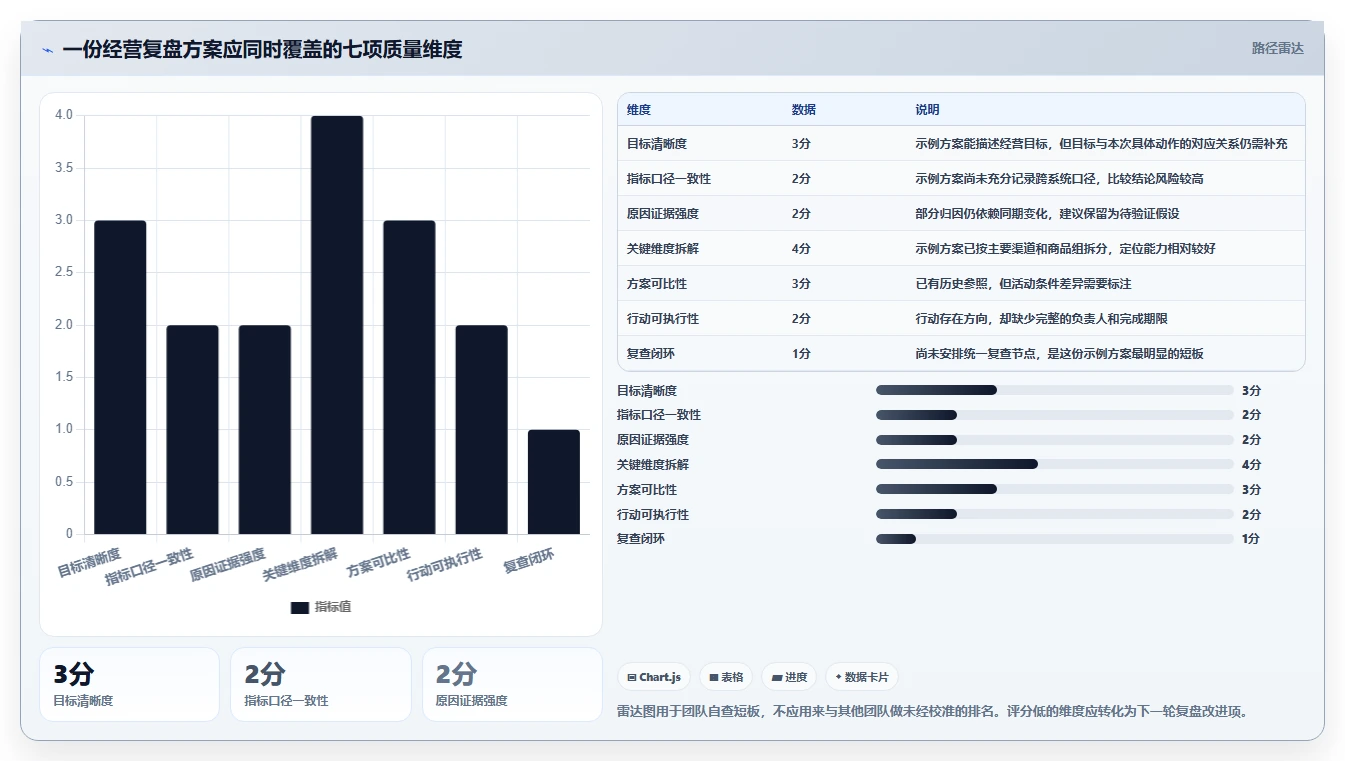Click the 关键维度拆解 progress bar
This screenshot has height=761, width=1345.
coord(1055,464)
